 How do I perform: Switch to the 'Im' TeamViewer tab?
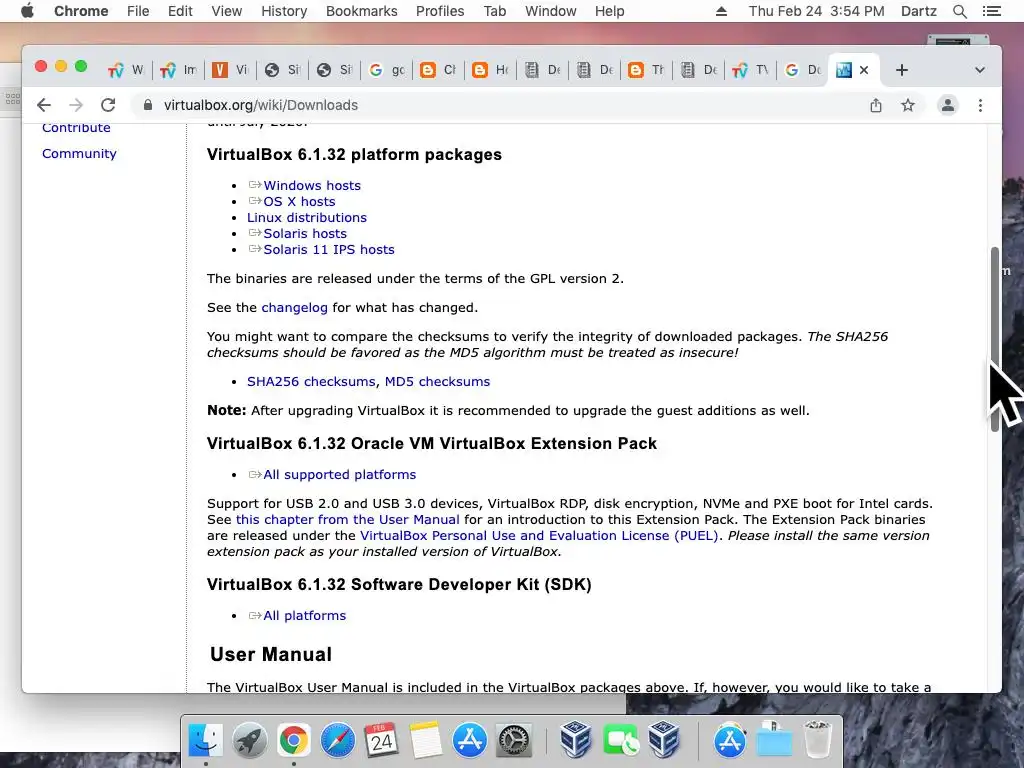tap(178, 70)
